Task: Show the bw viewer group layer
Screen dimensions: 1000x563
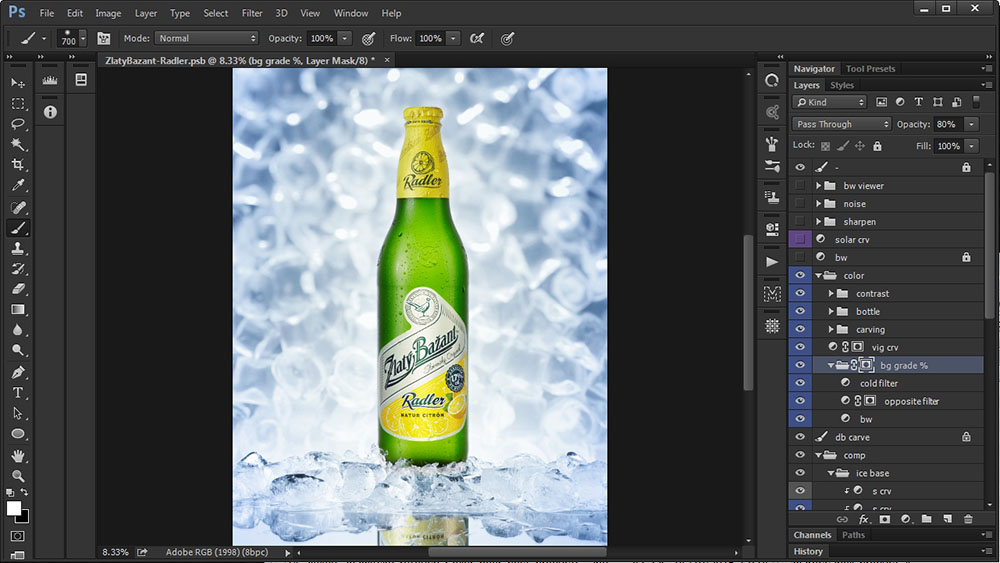Action: pyautogui.click(x=800, y=186)
